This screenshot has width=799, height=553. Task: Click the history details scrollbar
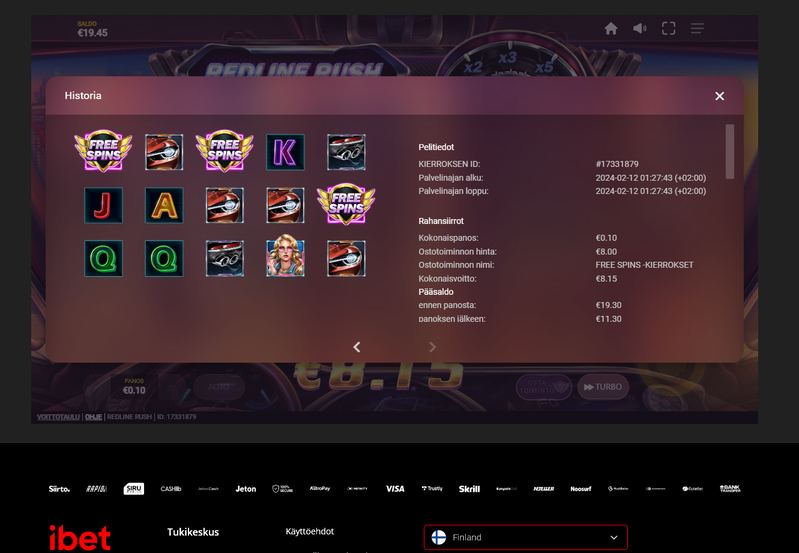730,151
